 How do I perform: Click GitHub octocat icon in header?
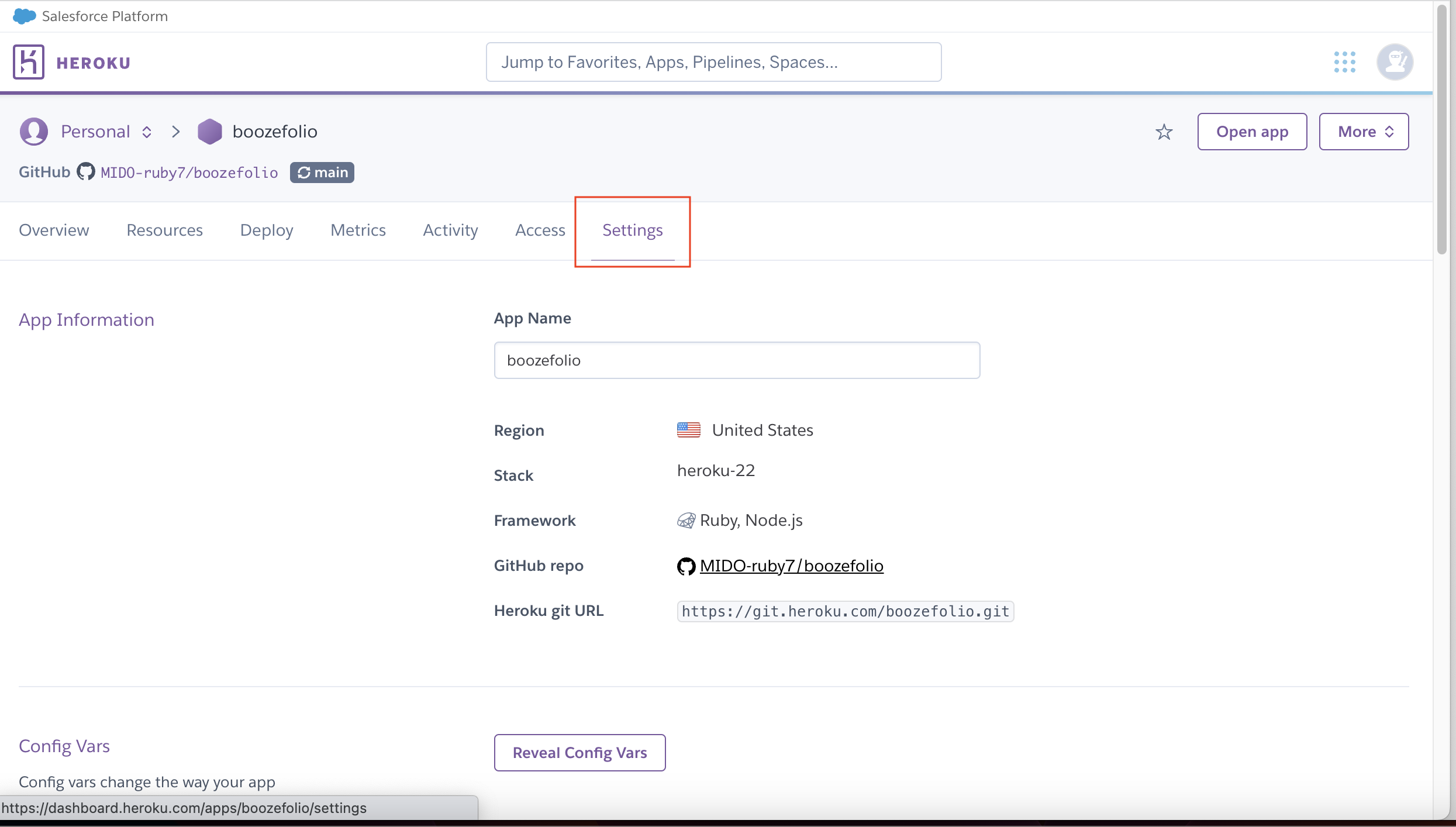(86, 172)
